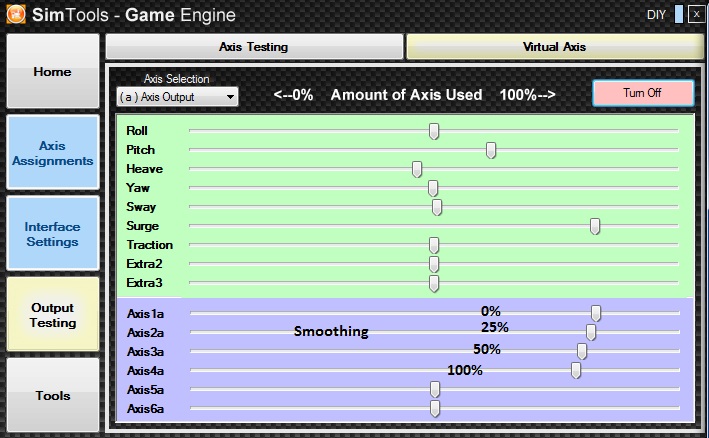Viewport: 709px width, 438px height.
Task: Click the Roll slider handle
Action: pyautogui.click(x=434, y=131)
